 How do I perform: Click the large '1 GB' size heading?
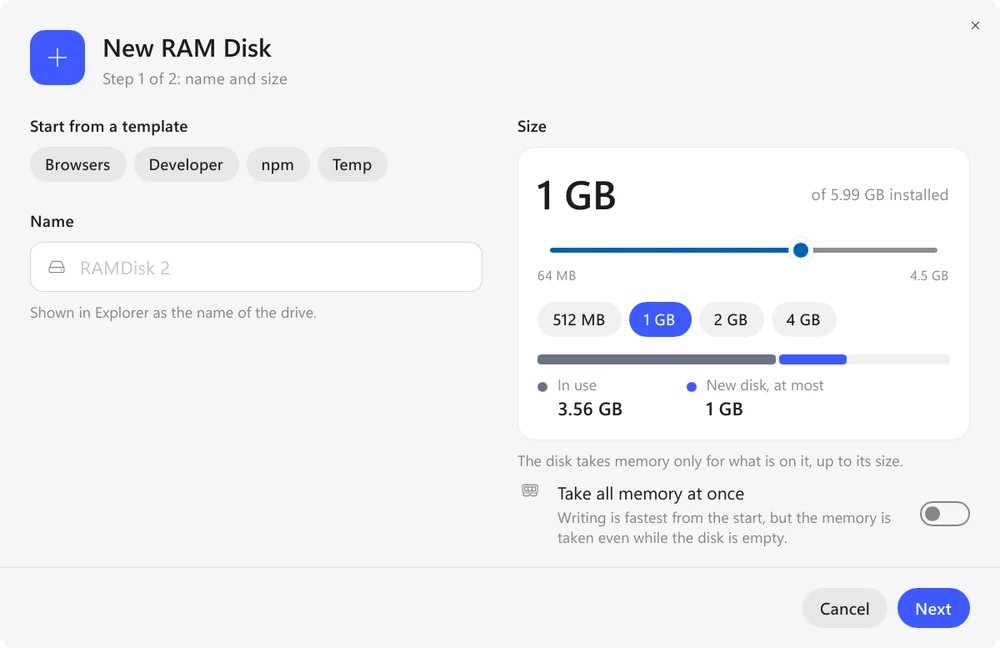point(577,195)
